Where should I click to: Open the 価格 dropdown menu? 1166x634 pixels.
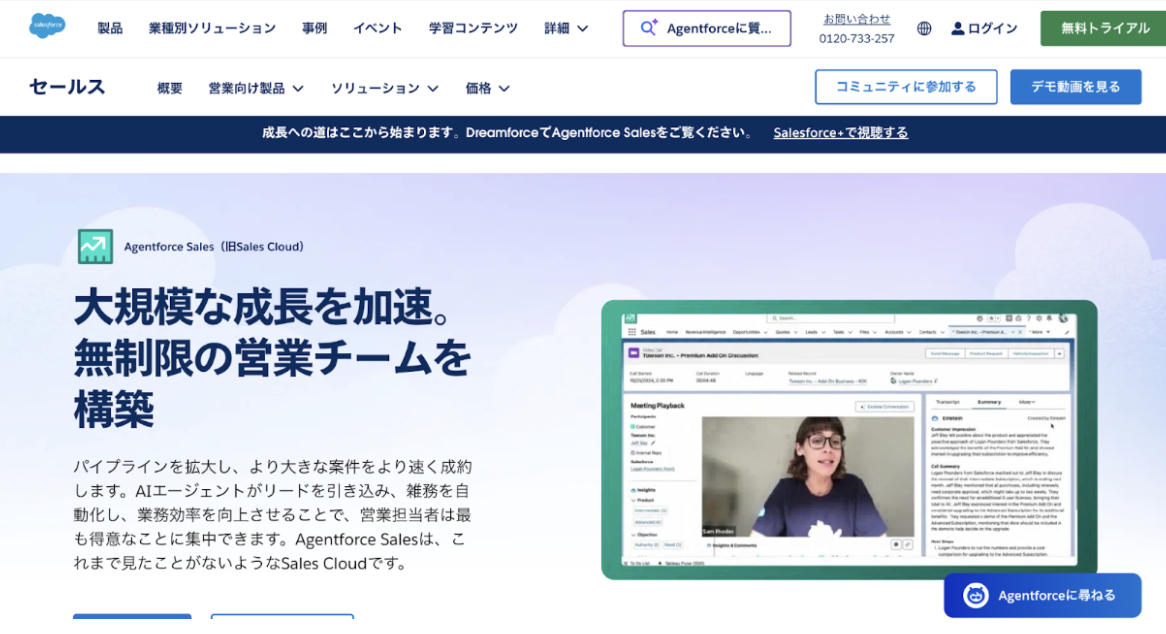pyautogui.click(x=487, y=88)
